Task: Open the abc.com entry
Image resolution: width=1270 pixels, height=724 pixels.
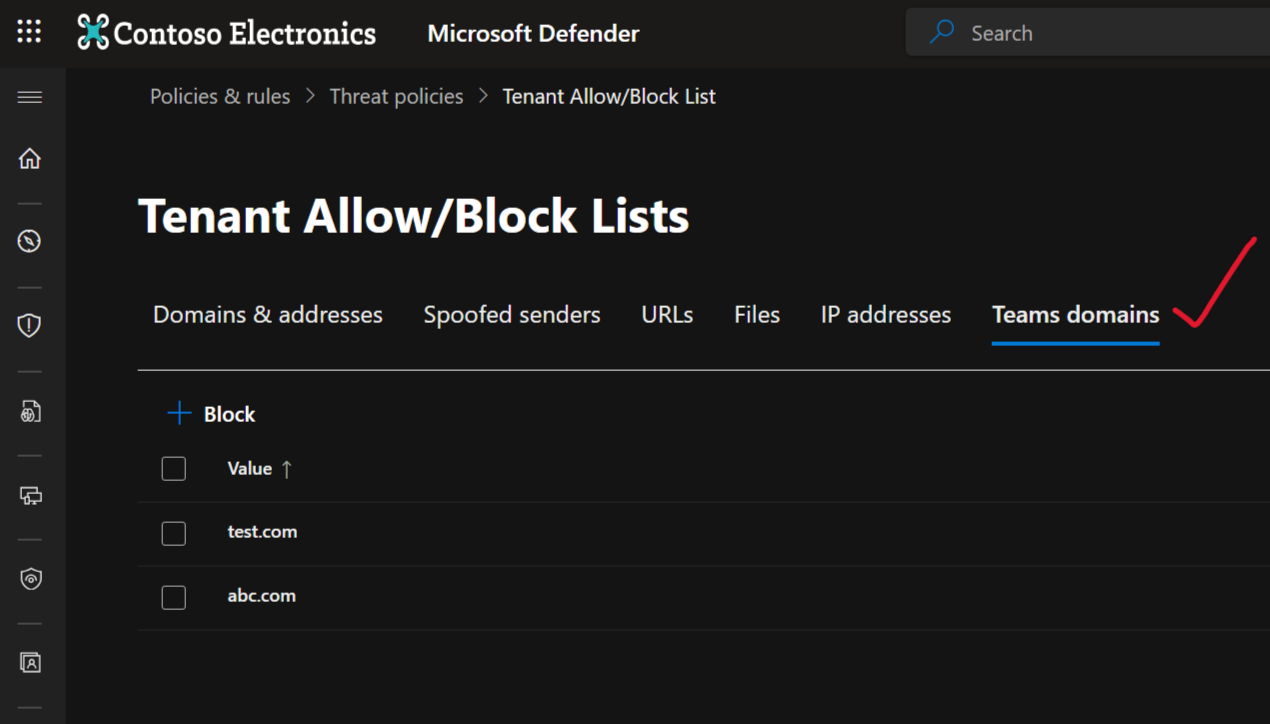Action: pos(262,596)
